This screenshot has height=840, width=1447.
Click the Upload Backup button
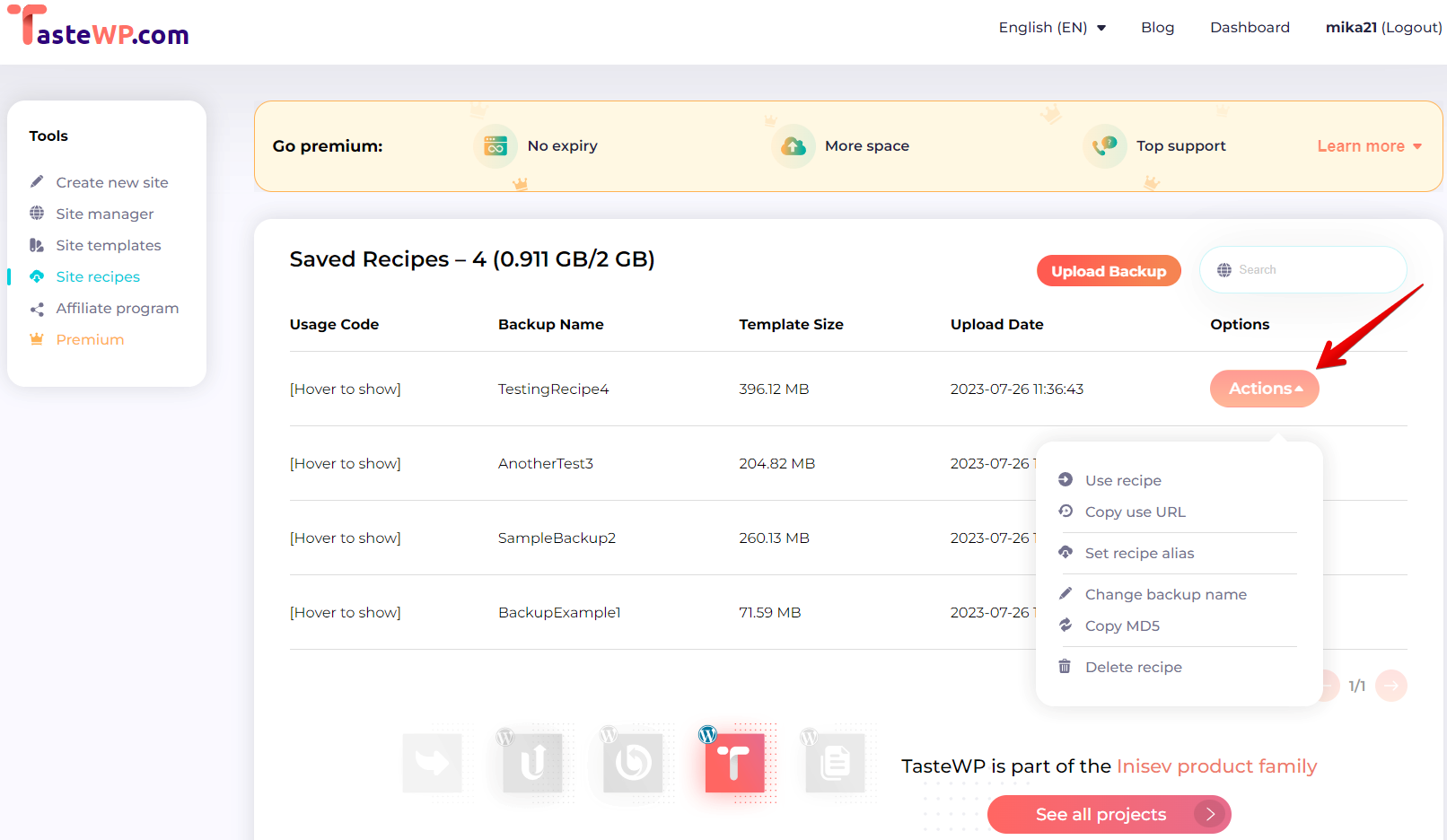[1109, 271]
